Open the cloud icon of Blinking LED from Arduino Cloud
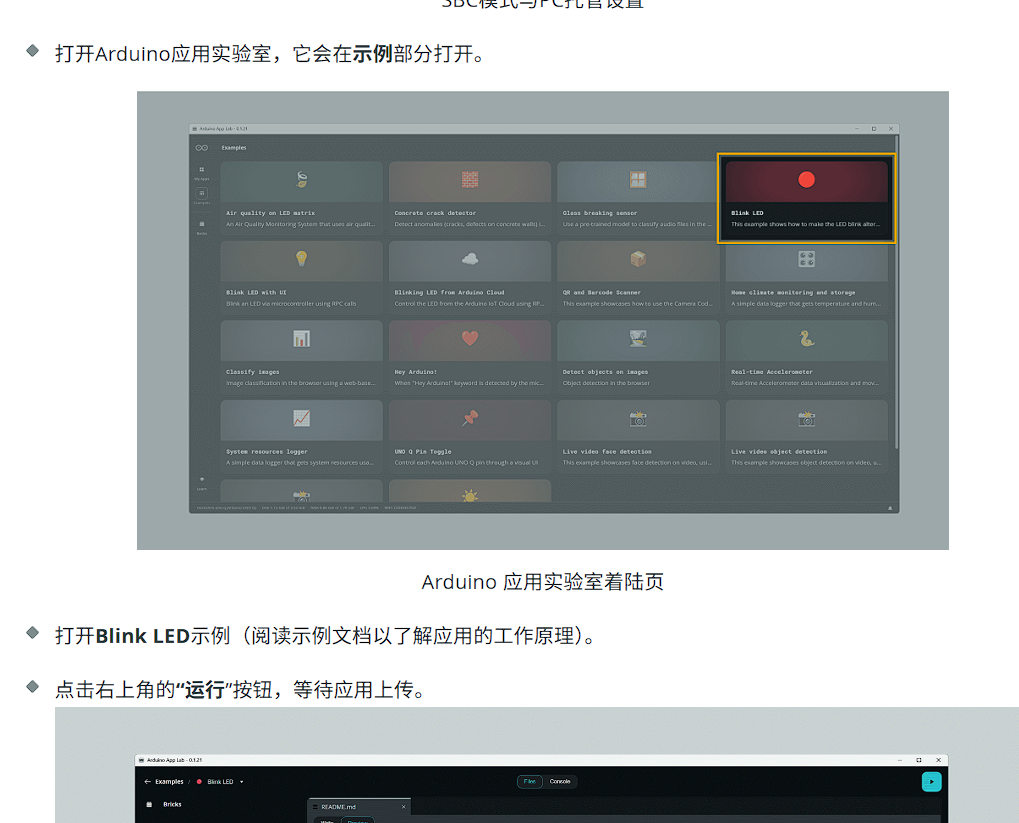1019x823 pixels. point(470,259)
